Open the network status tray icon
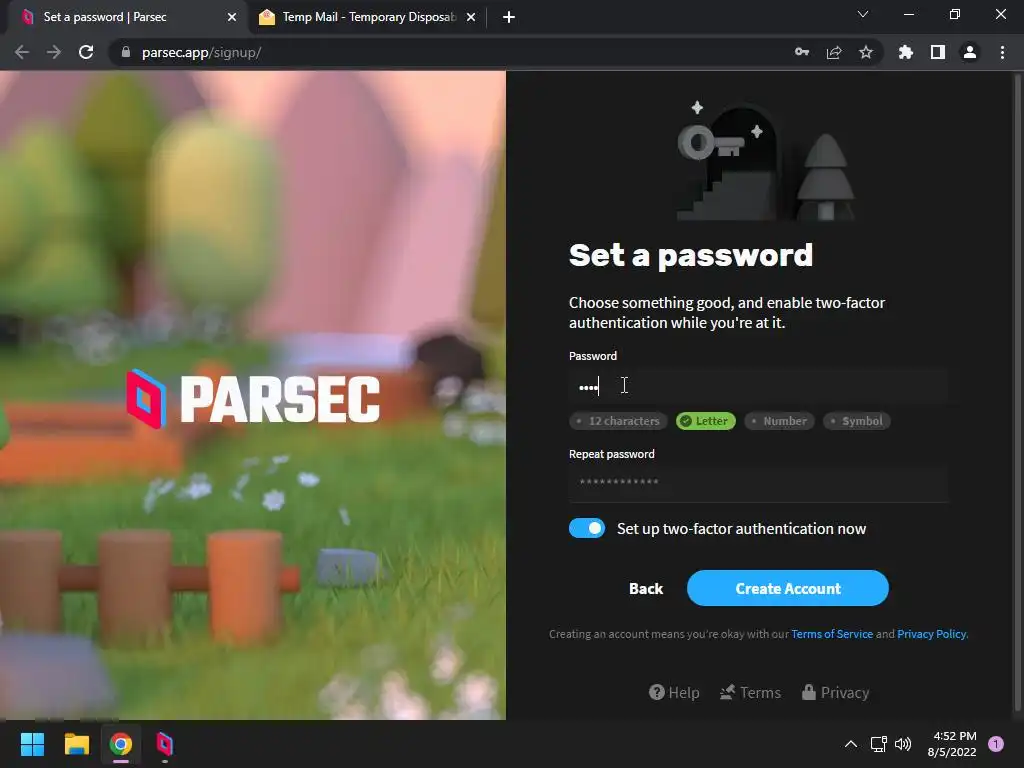Image resolution: width=1024 pixels, height=768 pixels. click(x=878, y=744)
